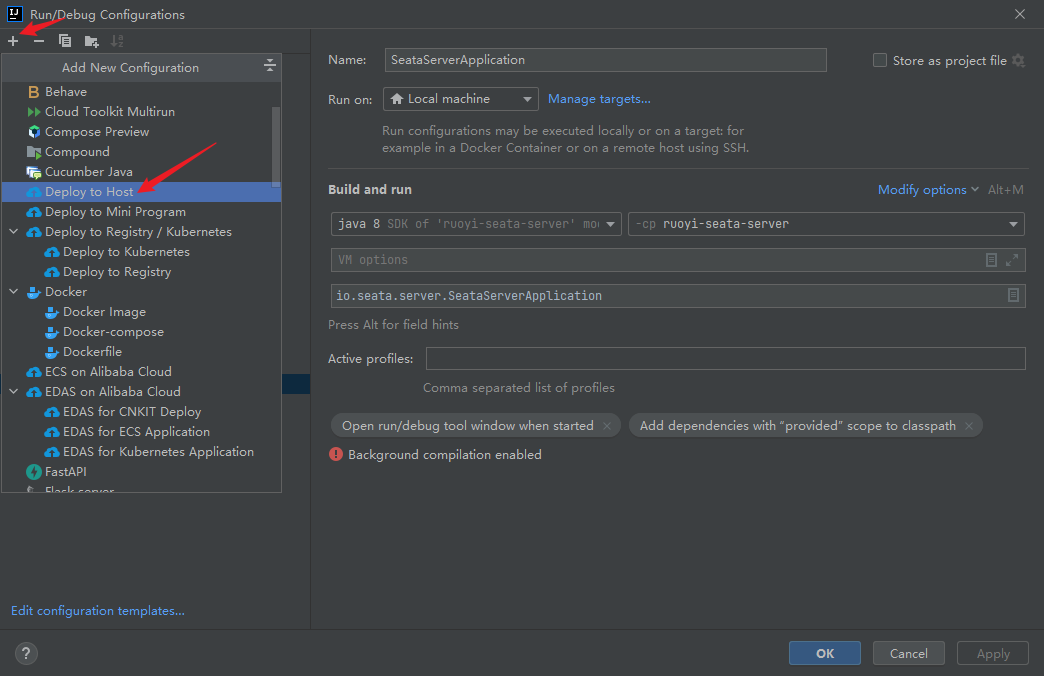Click the sort configurations alphabetically icon
The width and height of the screenshot is (1044, 676).
[x=117, y=41]
